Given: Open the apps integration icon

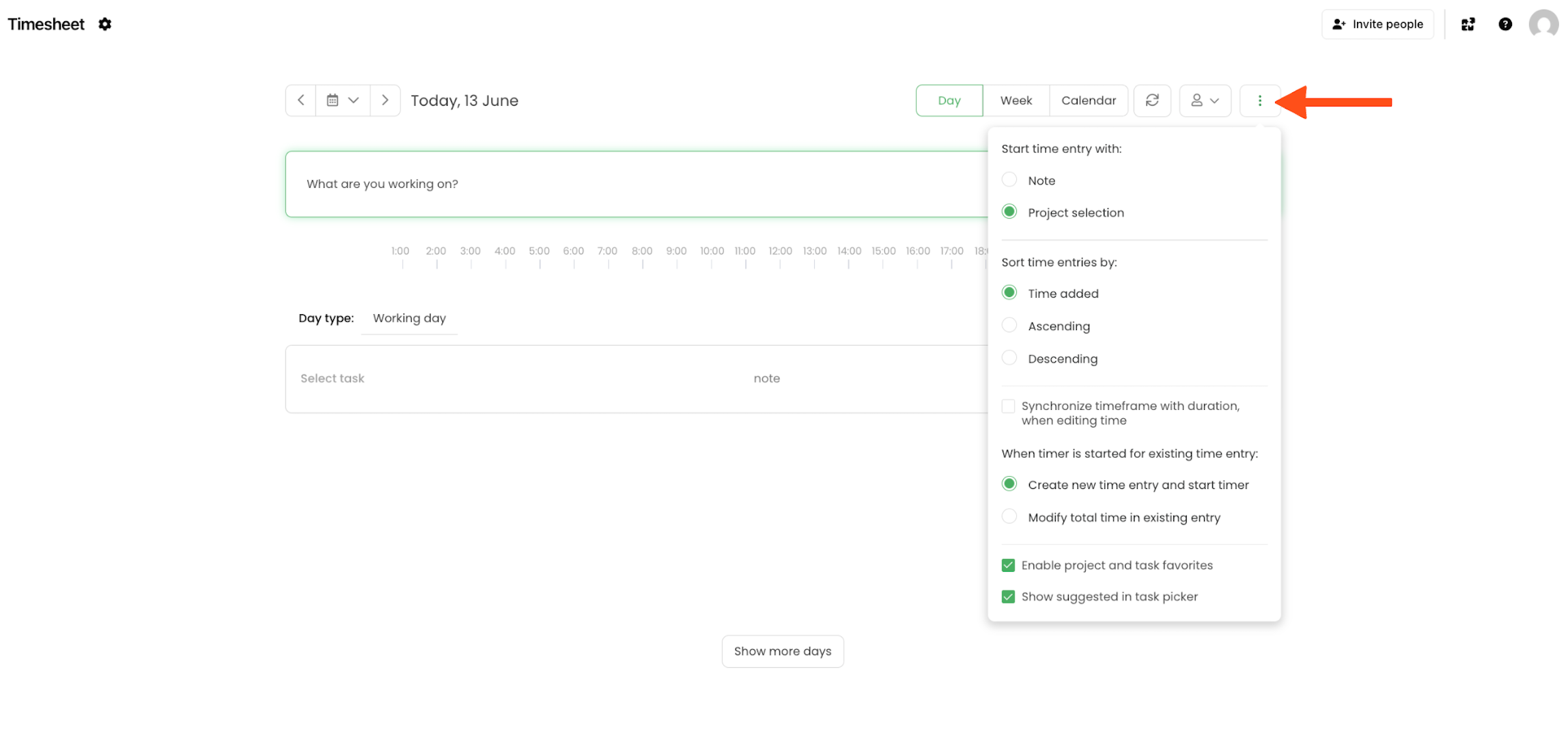Looking at the screenshot, I should (x=1468, y=25).
